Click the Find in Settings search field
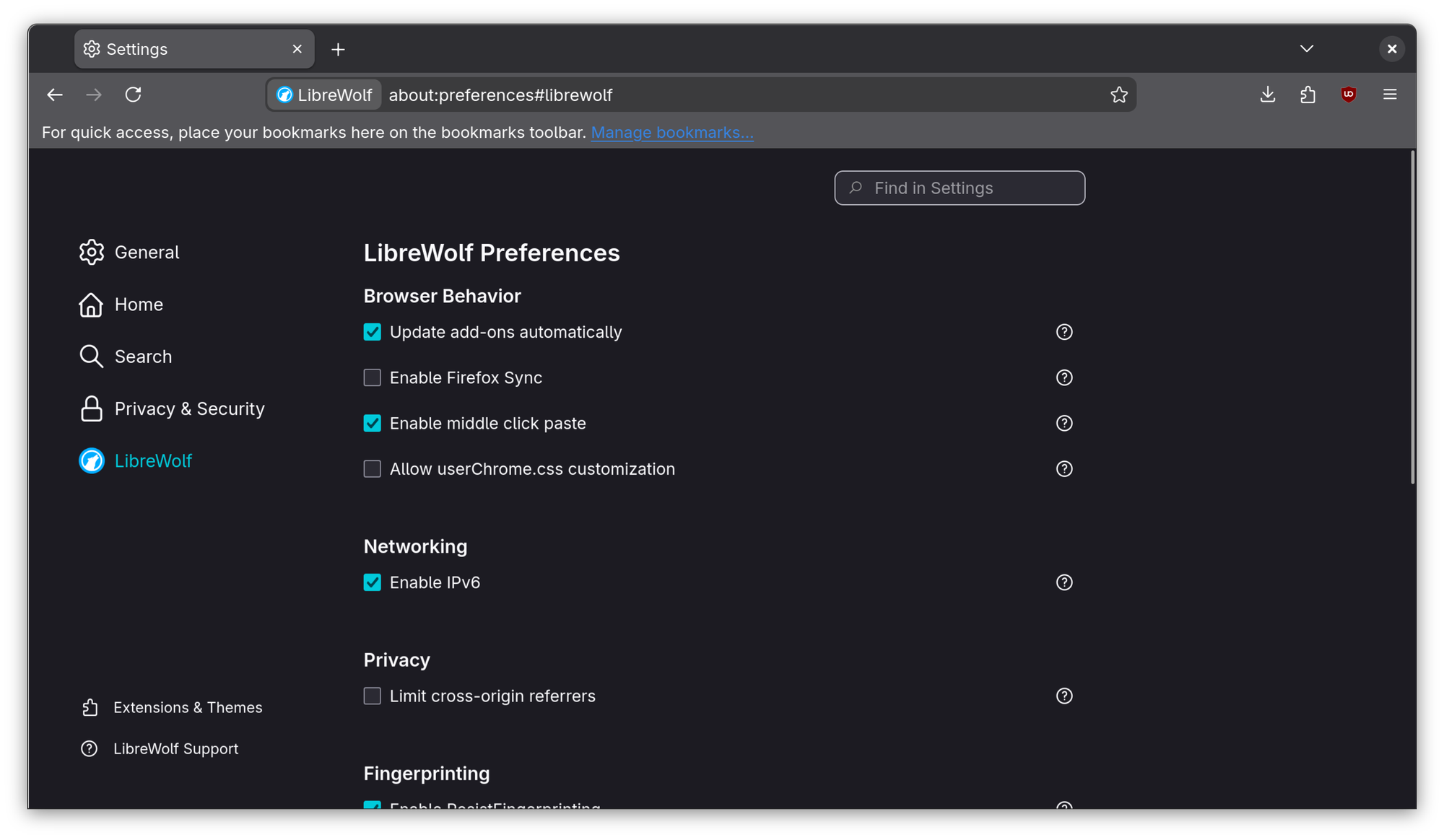The width and height of the screenshot is (1444, 840). click(959, 188)
